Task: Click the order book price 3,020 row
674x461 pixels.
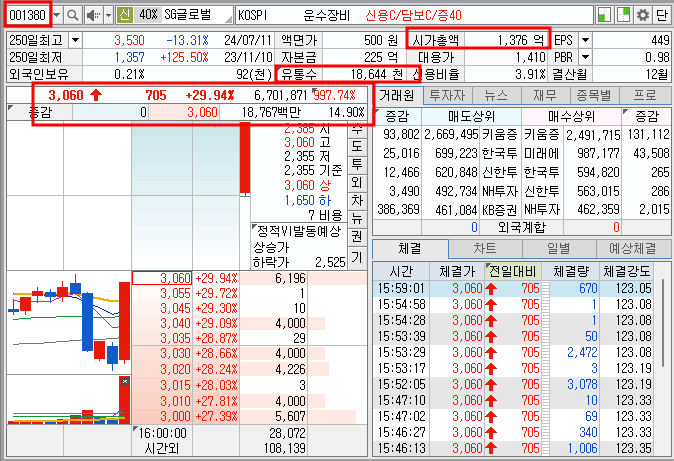Action: click(249, 369)
